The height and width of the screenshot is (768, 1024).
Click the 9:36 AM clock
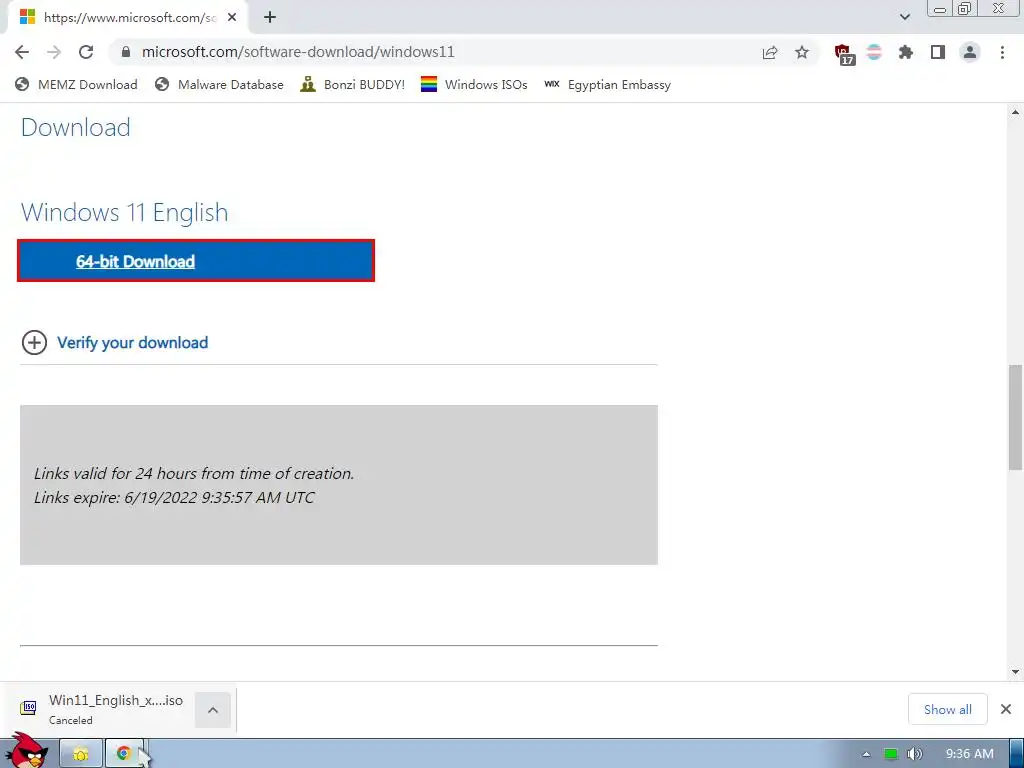(970, 754)
